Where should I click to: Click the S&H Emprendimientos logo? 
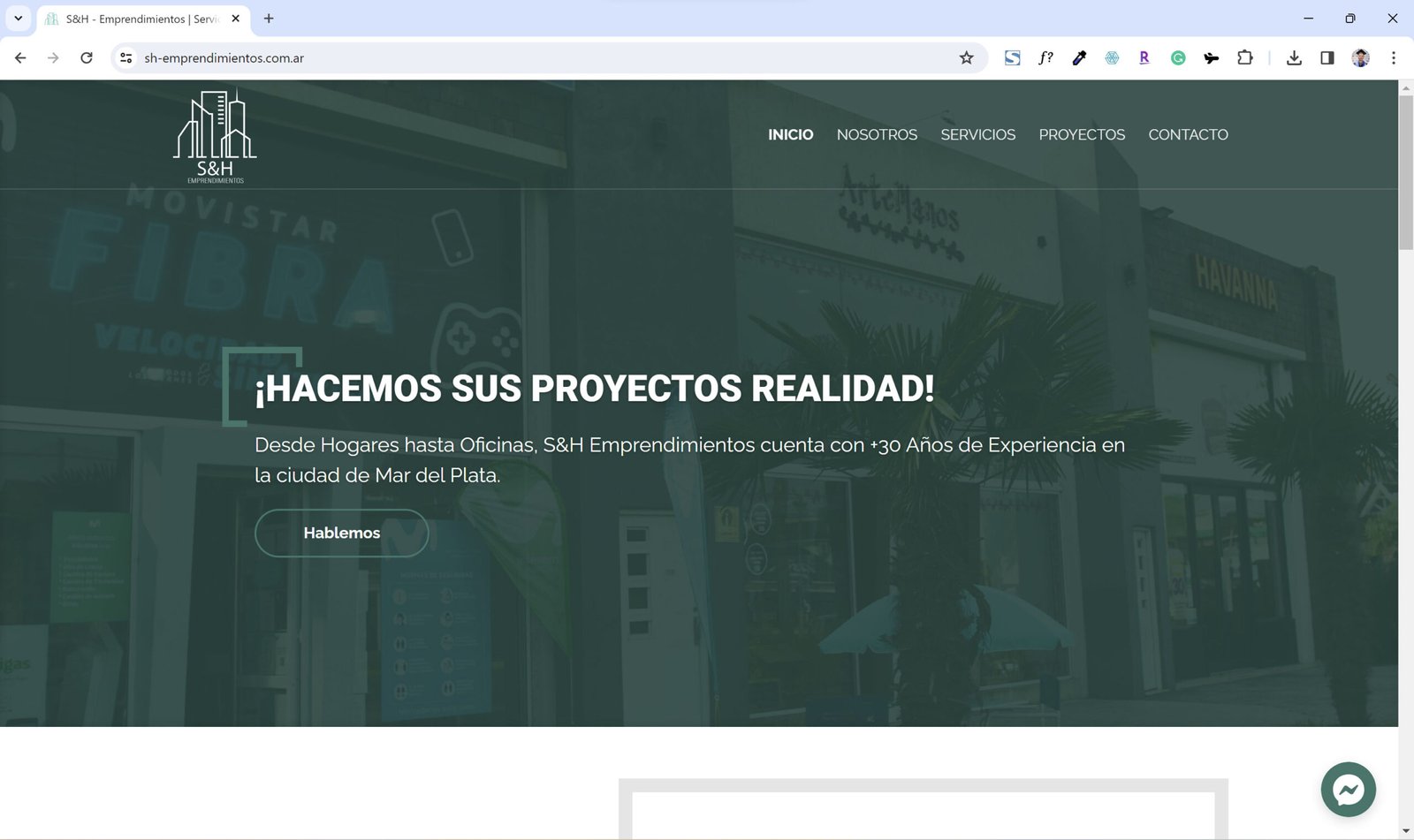pyautogui.click(x=215, y=136)
